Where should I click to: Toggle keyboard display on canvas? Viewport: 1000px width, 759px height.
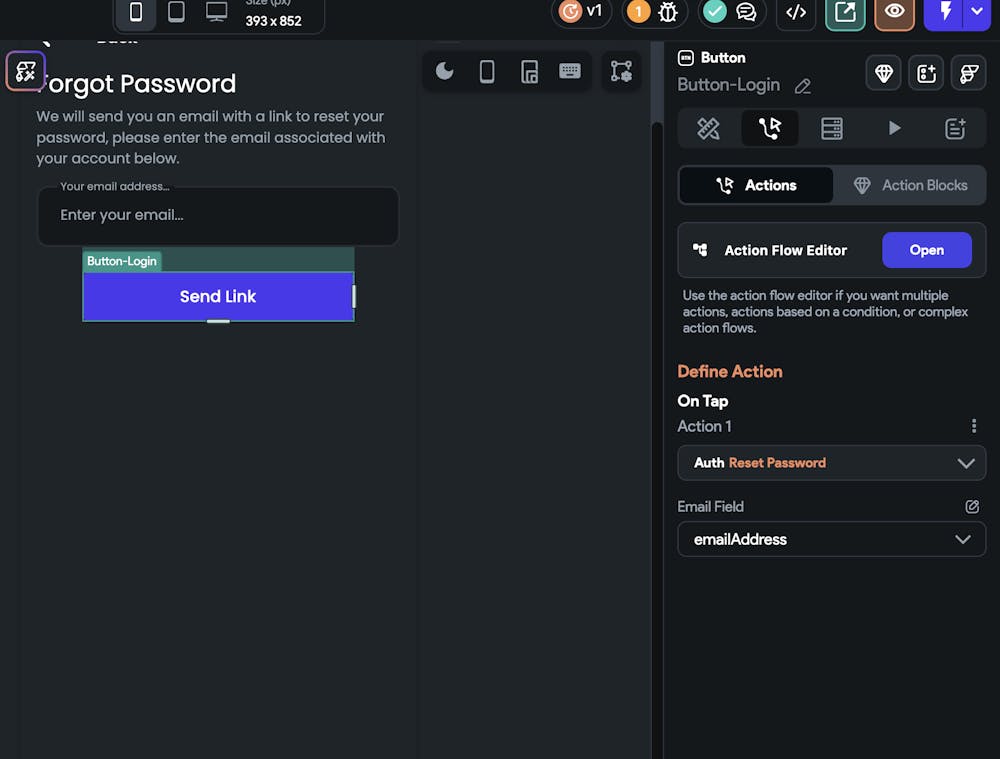tap(570, 71)
